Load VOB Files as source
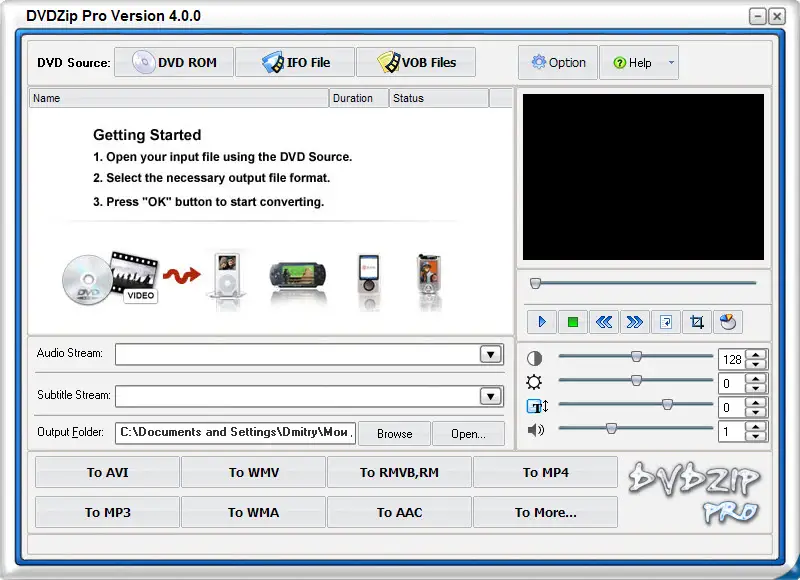This screenshot has width=800, height=580. click(x=416, y=62)
